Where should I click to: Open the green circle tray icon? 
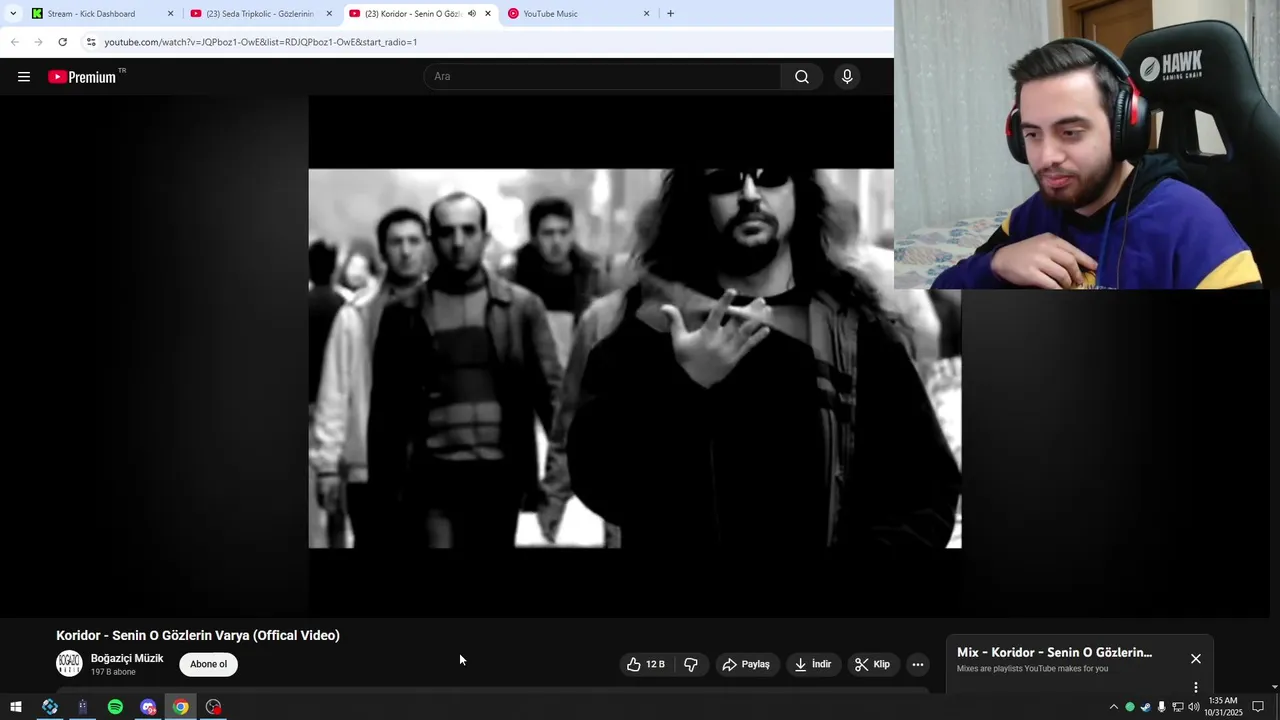(x=1130, y=707)
